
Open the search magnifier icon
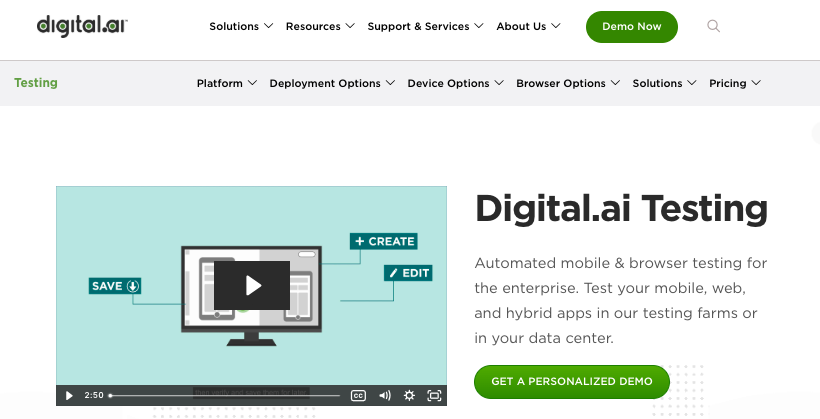(x=713, y=26)
